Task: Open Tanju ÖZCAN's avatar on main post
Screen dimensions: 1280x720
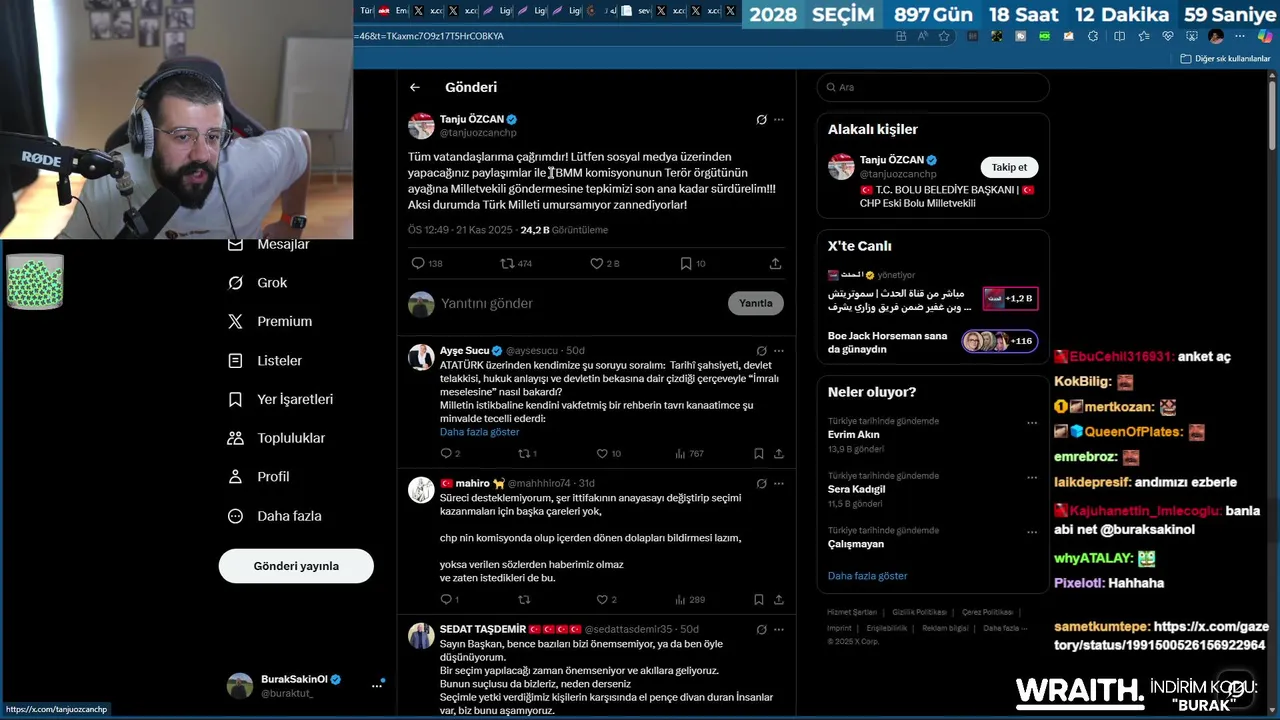Action: point(421,126)
